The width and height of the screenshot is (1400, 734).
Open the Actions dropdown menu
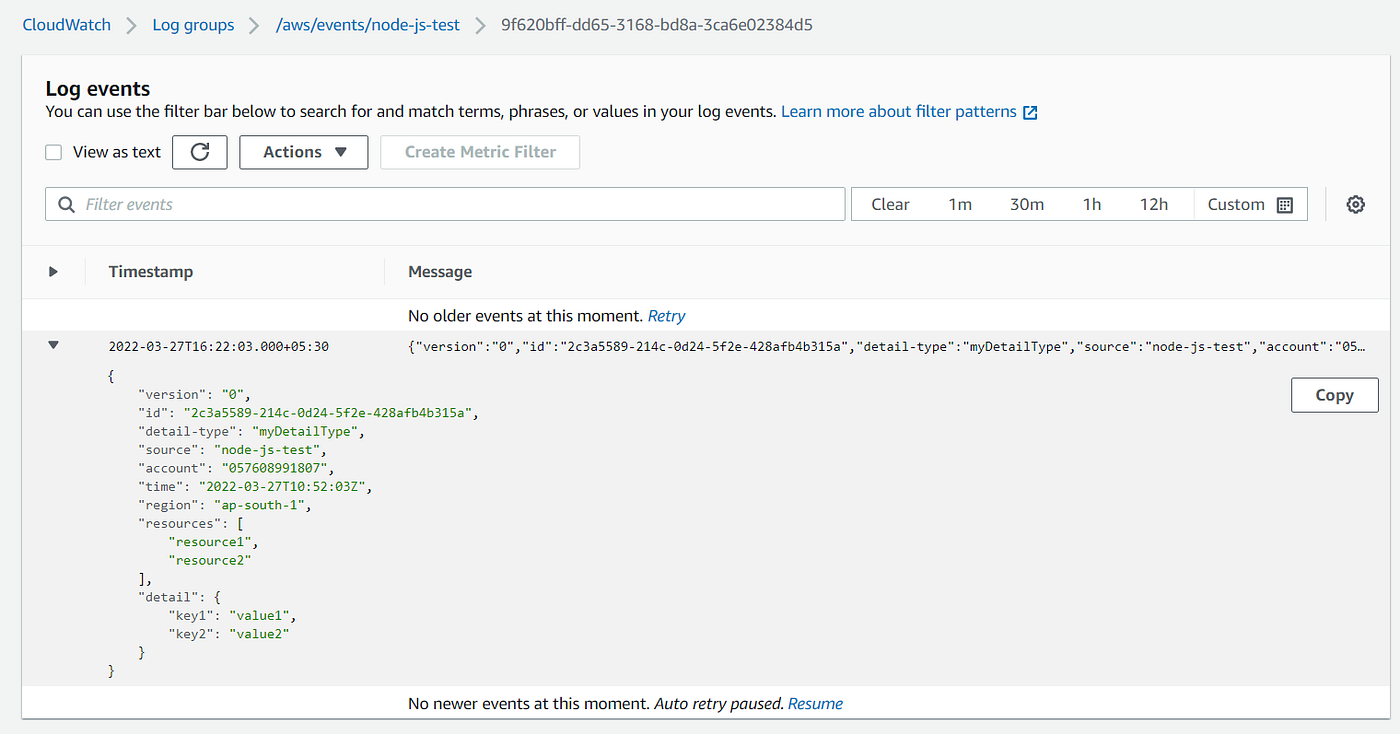[x=303, y=152]
